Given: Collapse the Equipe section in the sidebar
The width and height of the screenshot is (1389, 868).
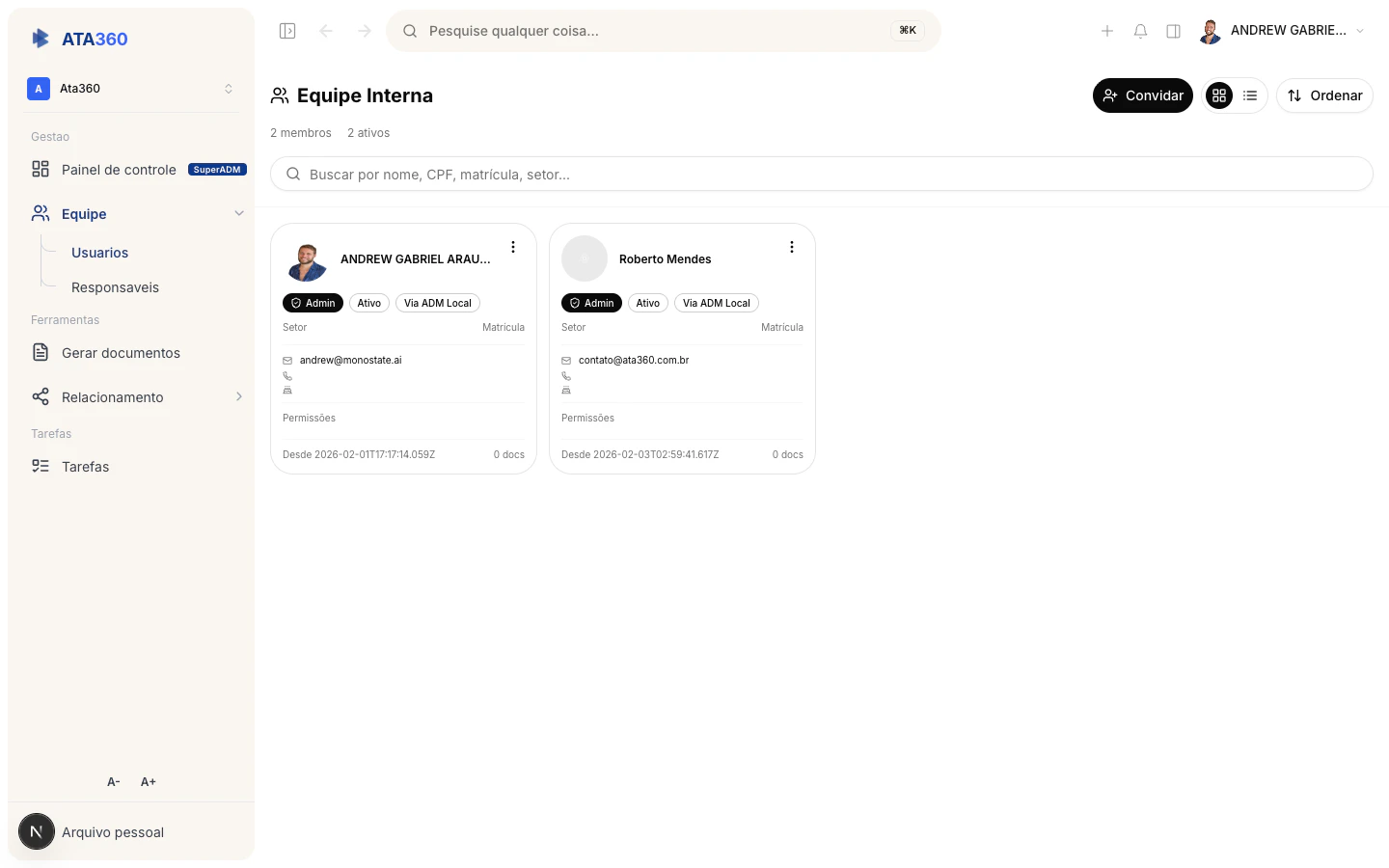Looking at the screenshot, I should [x=238, y=213].
